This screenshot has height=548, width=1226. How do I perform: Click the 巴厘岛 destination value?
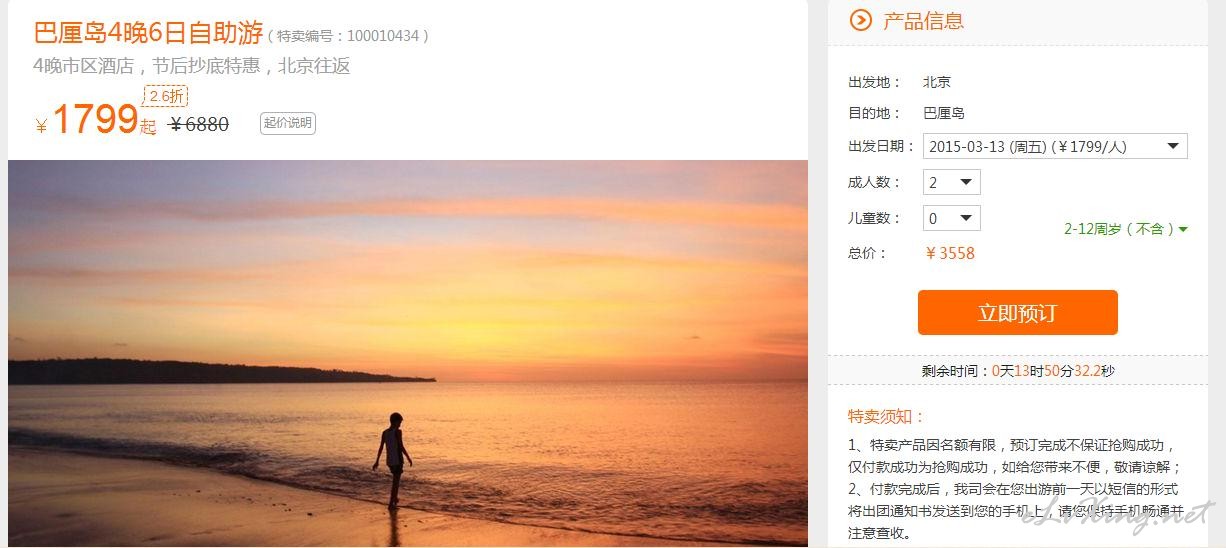pos(944,114)
